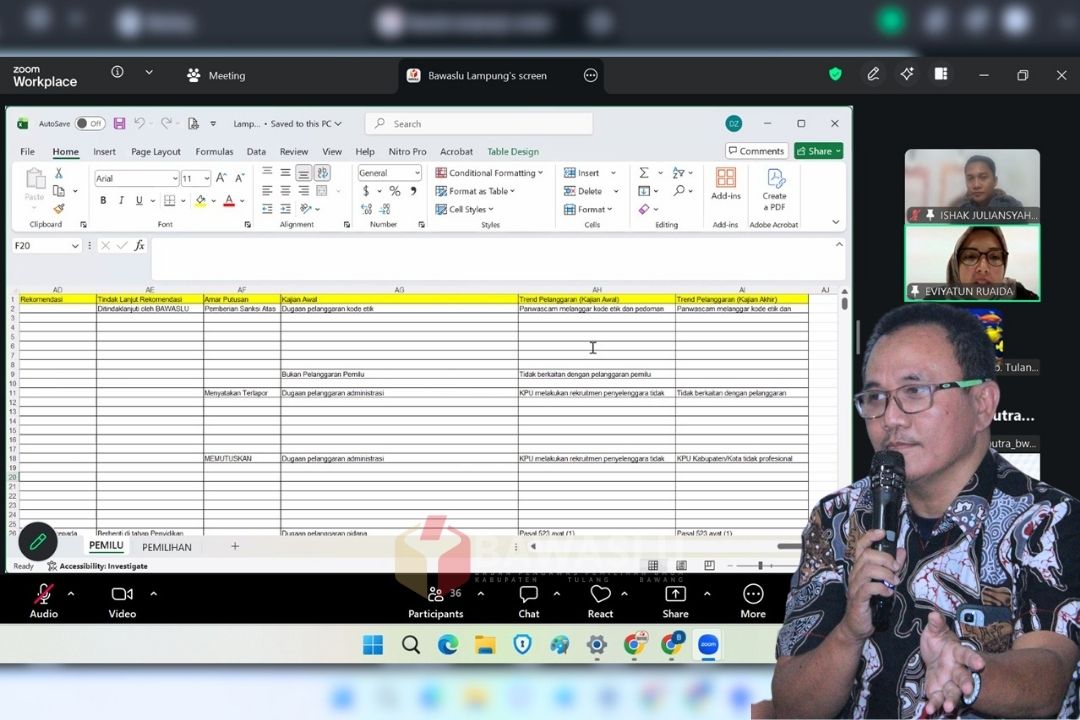Open Conditional Formatting menu

click(489, 173)
